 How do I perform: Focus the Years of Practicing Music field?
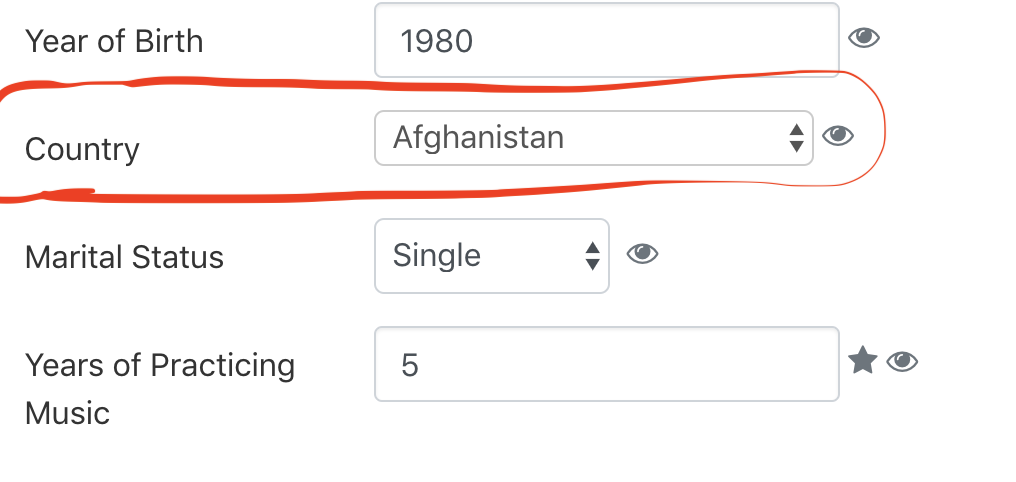[x=606, y=364]
